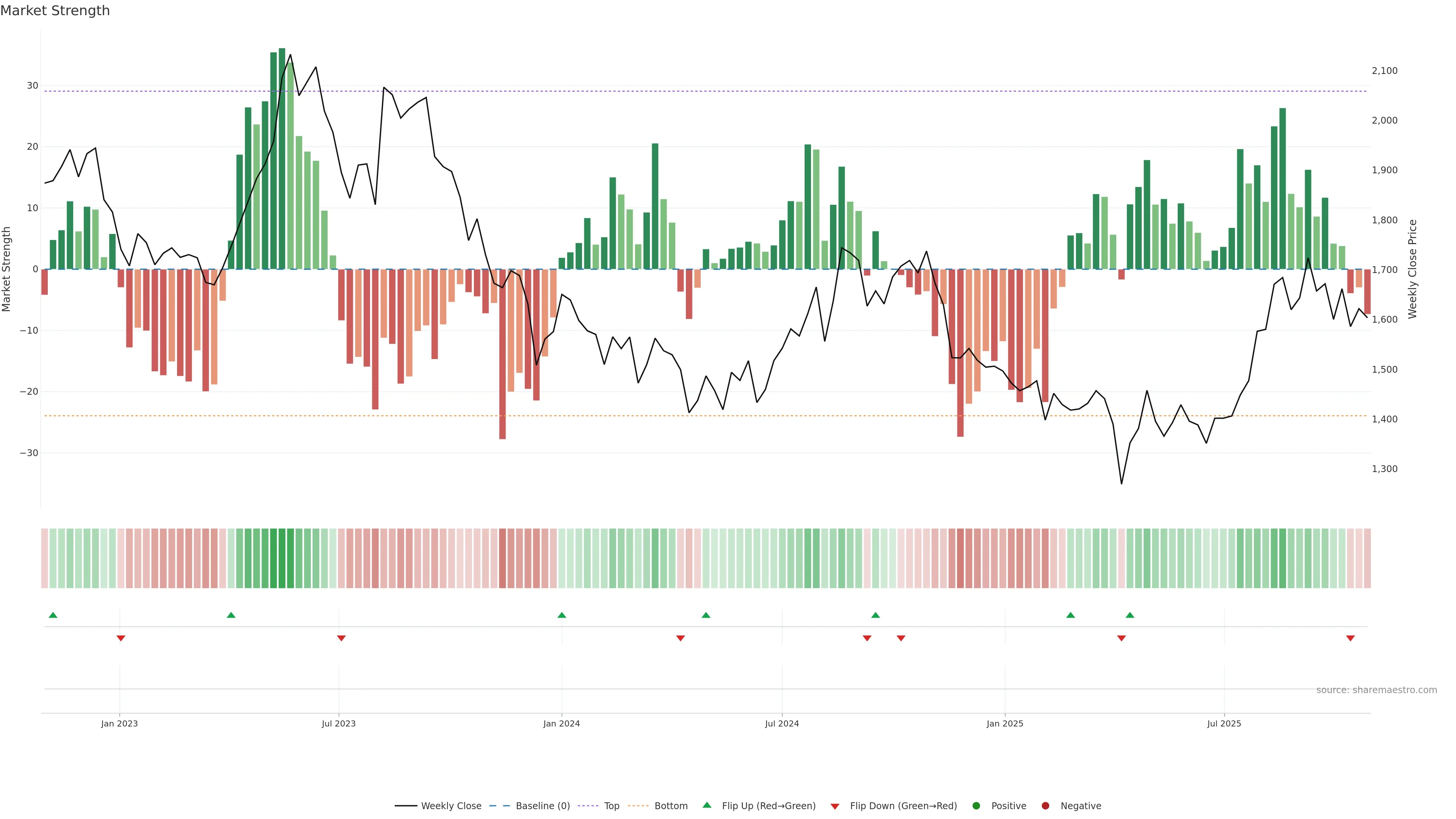Click red flip-down marker at Jul 2023

click(341, 638)
